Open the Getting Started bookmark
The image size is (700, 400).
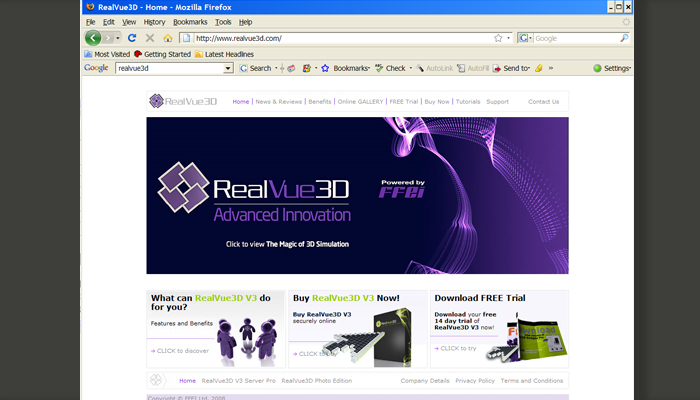pos(162,54)
